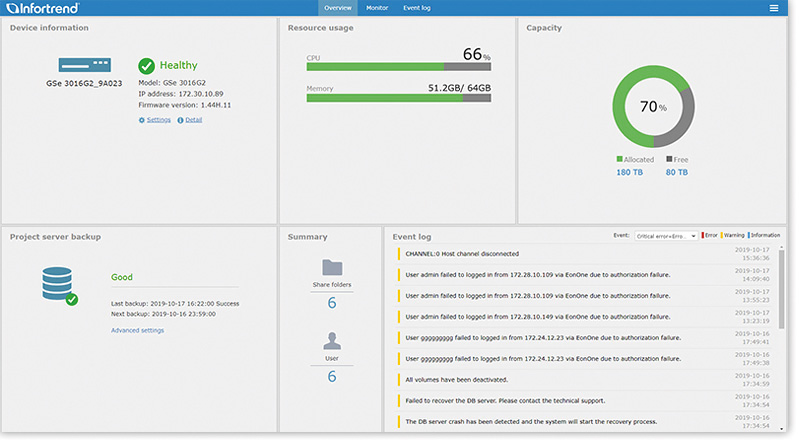This screenshot has height=444, width=800.
Task: Click the 51.2GB/ 64GB memory value
Action: click(x=459, y=88)
